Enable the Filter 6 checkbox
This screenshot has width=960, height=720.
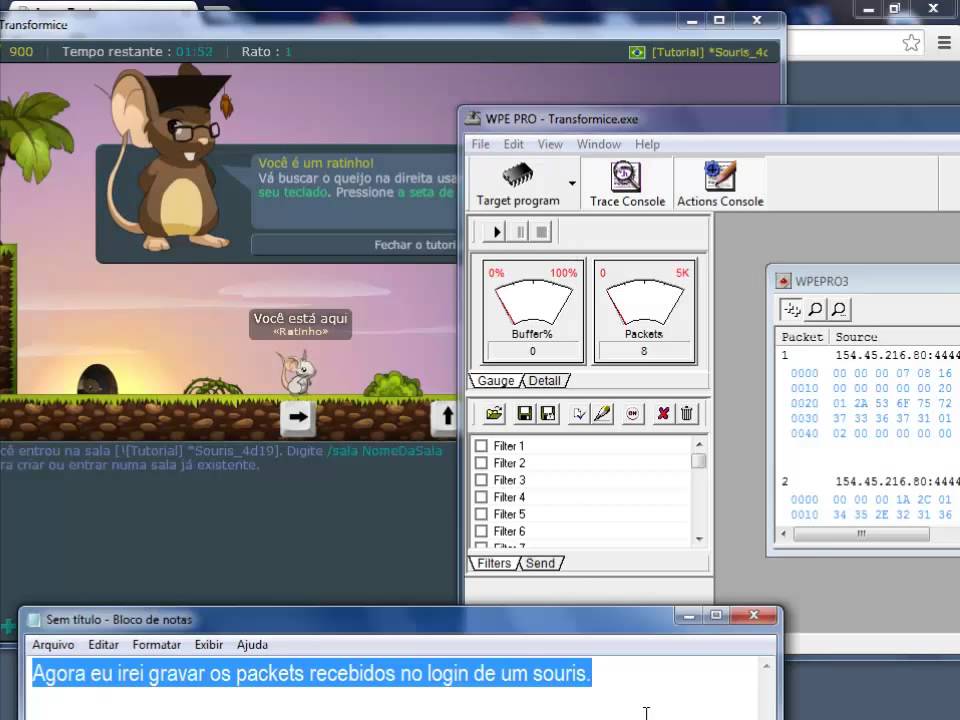481,531
